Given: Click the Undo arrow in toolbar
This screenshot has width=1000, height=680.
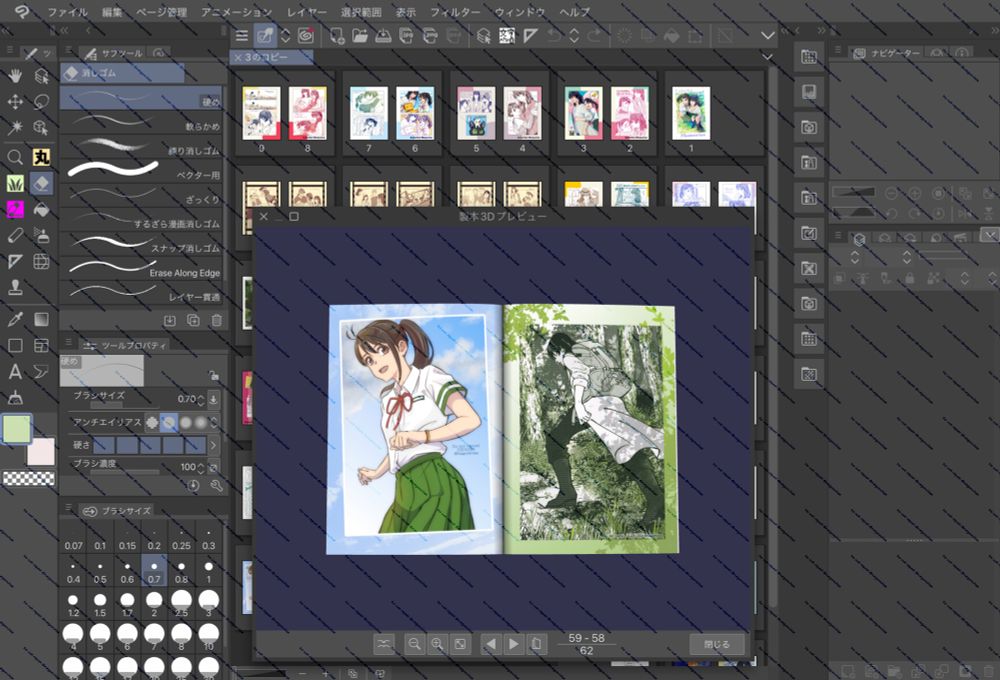Looking at the screenshot, I should point(554,36).
